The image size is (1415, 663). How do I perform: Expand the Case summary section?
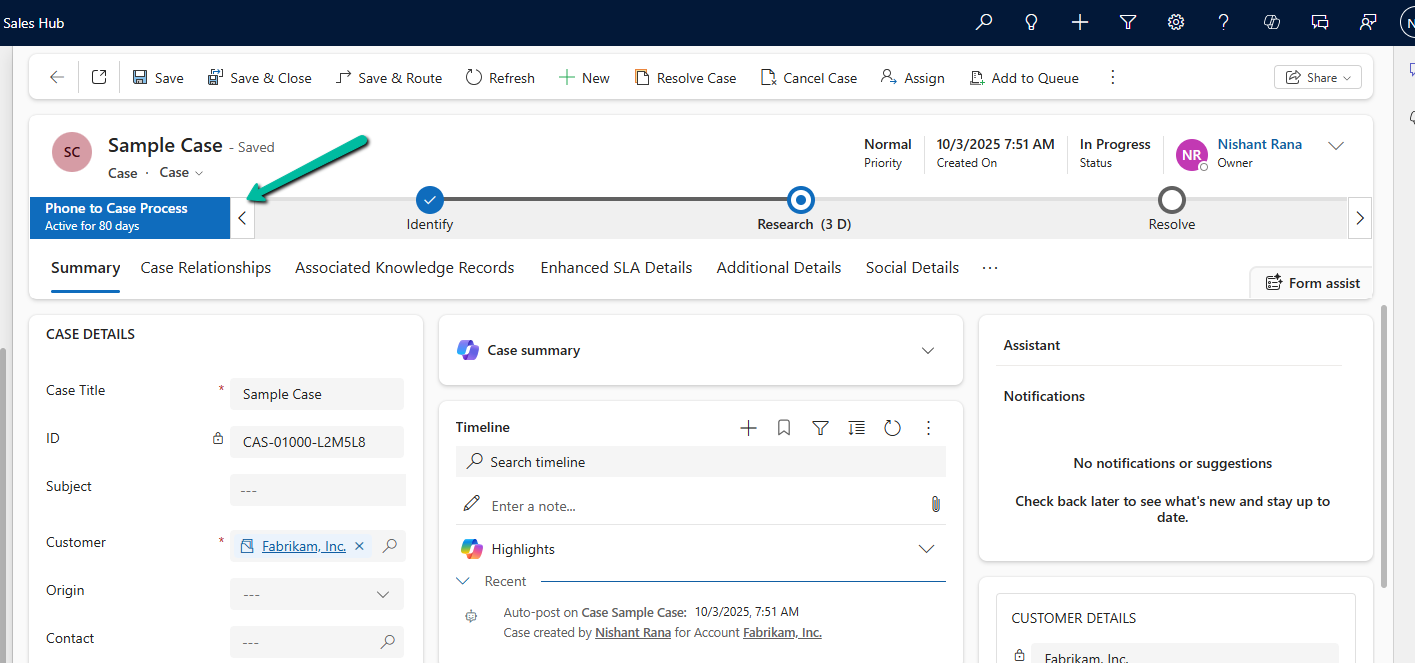point(927,350)
